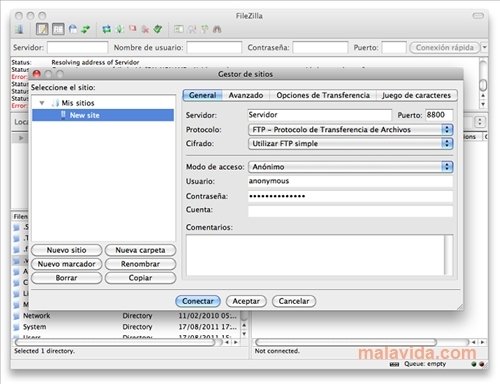This screenshot has width=500, height=384.
Task: Click the process queue icon
Action: point(119,29)
